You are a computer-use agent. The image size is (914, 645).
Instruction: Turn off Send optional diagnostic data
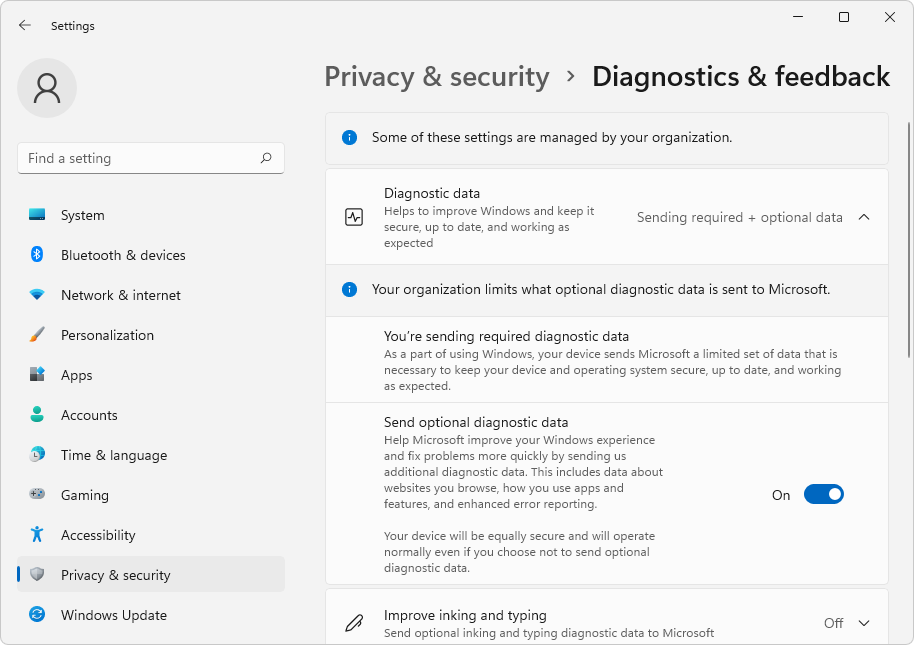[823, 494]
